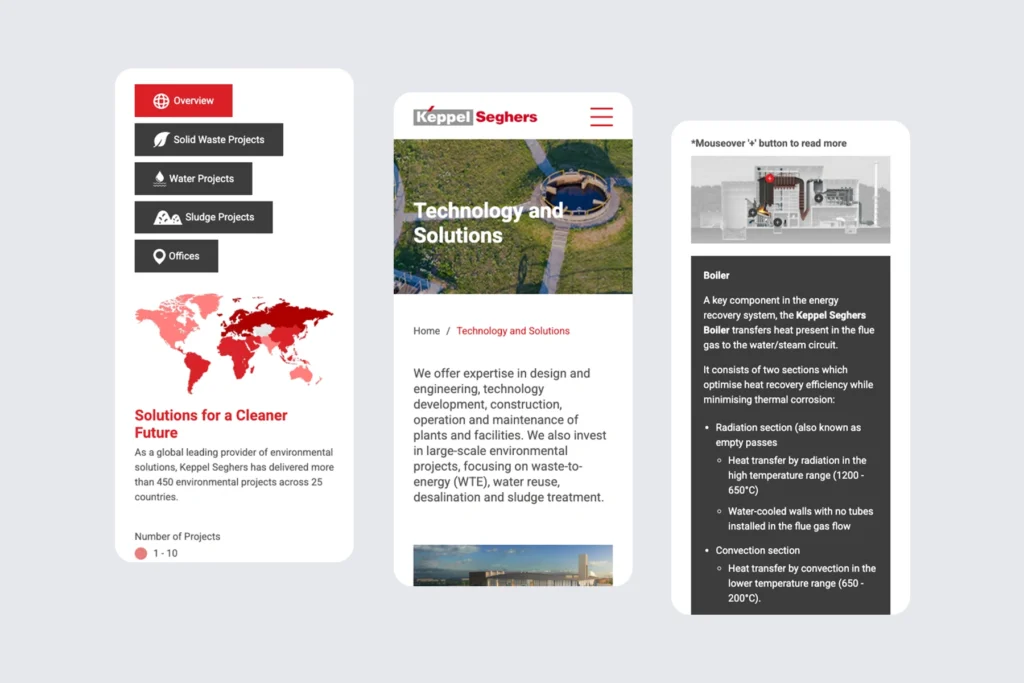Screen dimensions: 1024x683
Task: Click the 1 - 10 legend color dot
Action: click(x=141, y=553)
